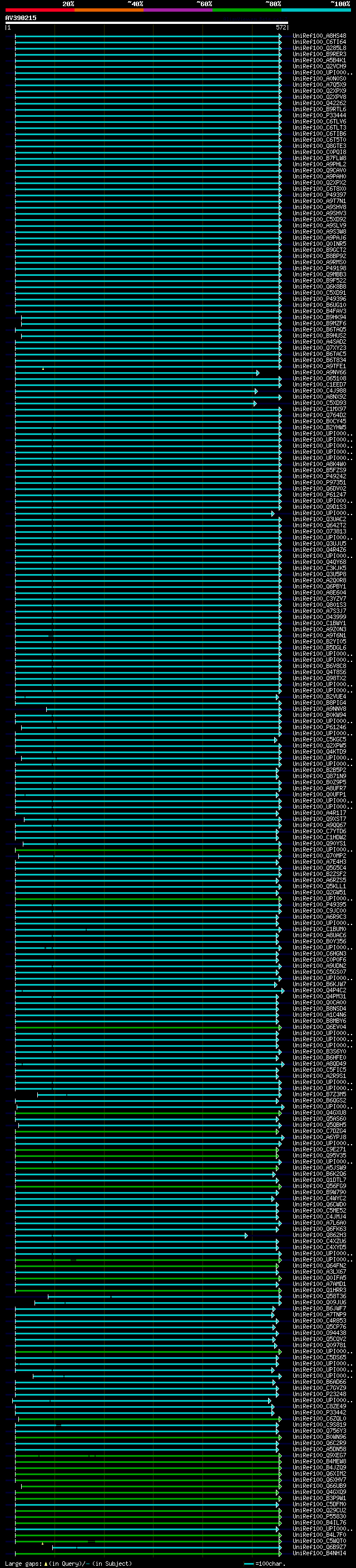Open hit UniRef100_B9RER3
Viewport: 356px width, 1568px height.
coord(319,54)
